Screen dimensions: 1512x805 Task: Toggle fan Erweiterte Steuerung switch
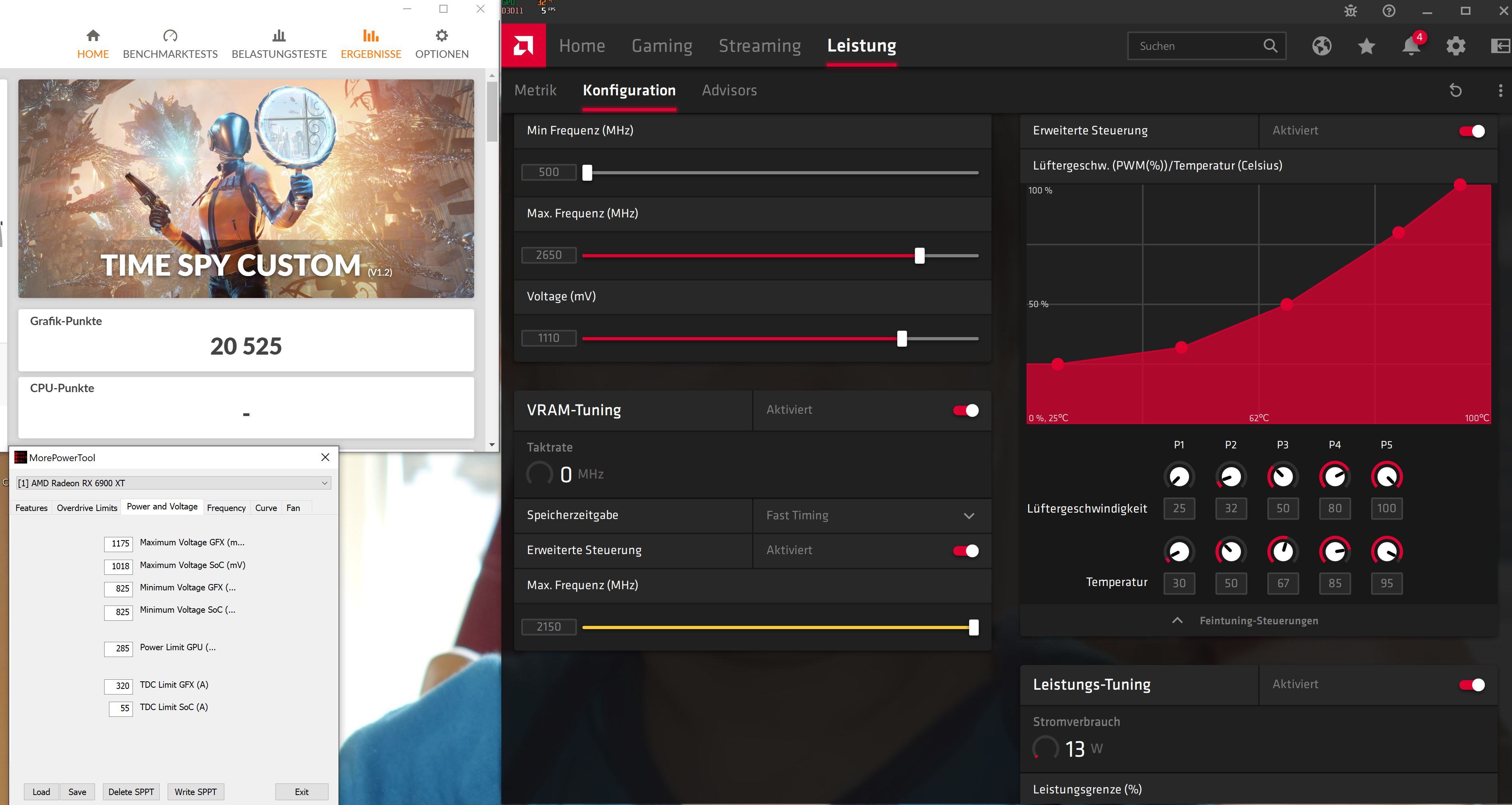pos(1472,131)
